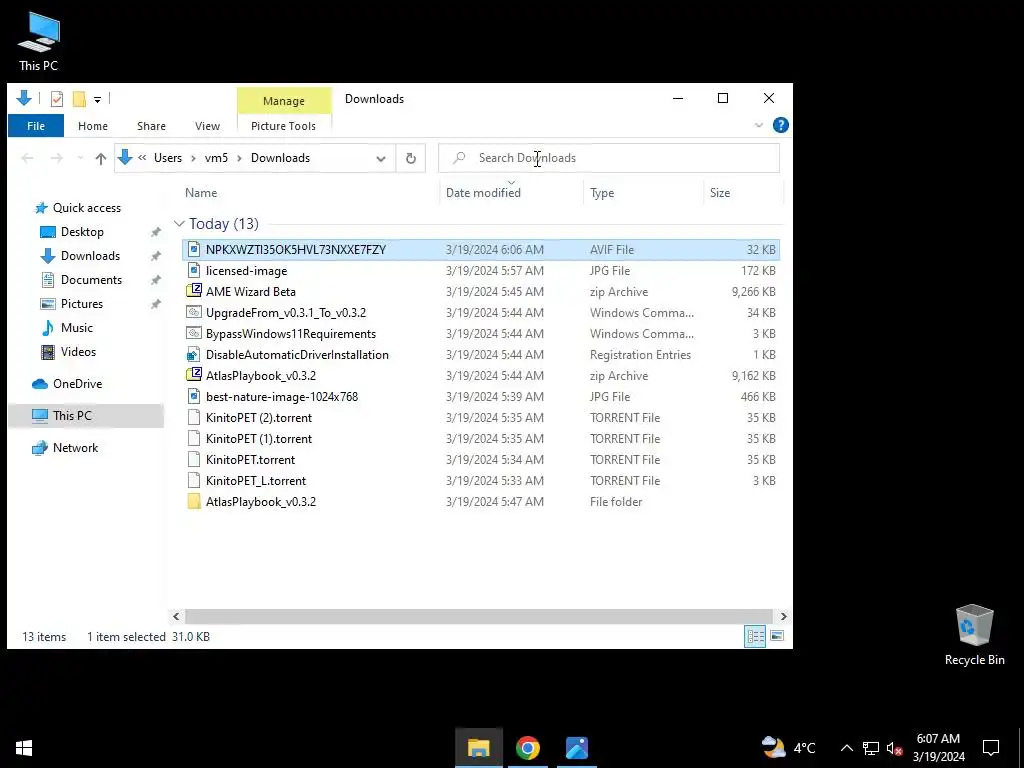Open the Windows Start menu

(x=24, y=748)
